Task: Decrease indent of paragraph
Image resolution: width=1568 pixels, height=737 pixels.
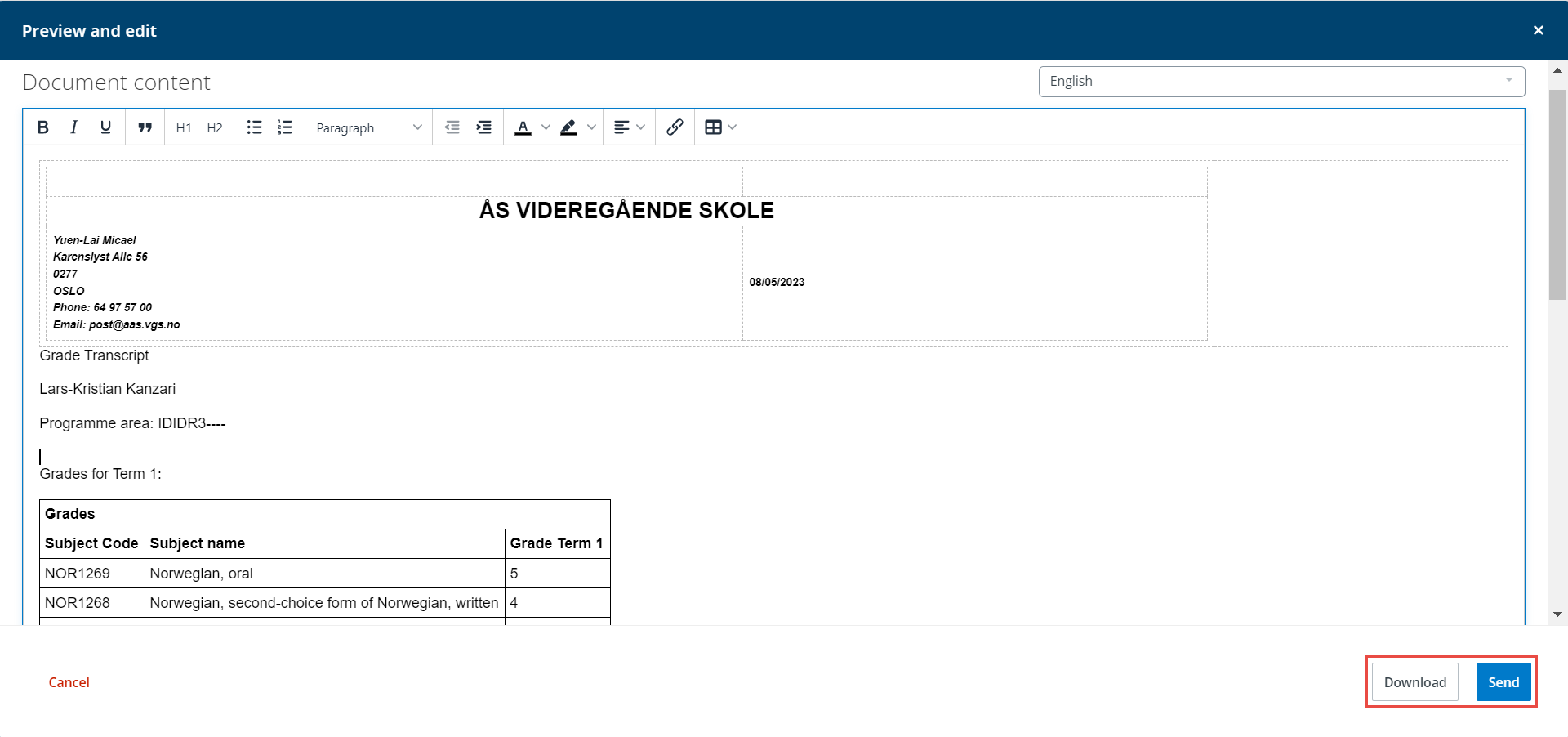Action: click(452, 127)
